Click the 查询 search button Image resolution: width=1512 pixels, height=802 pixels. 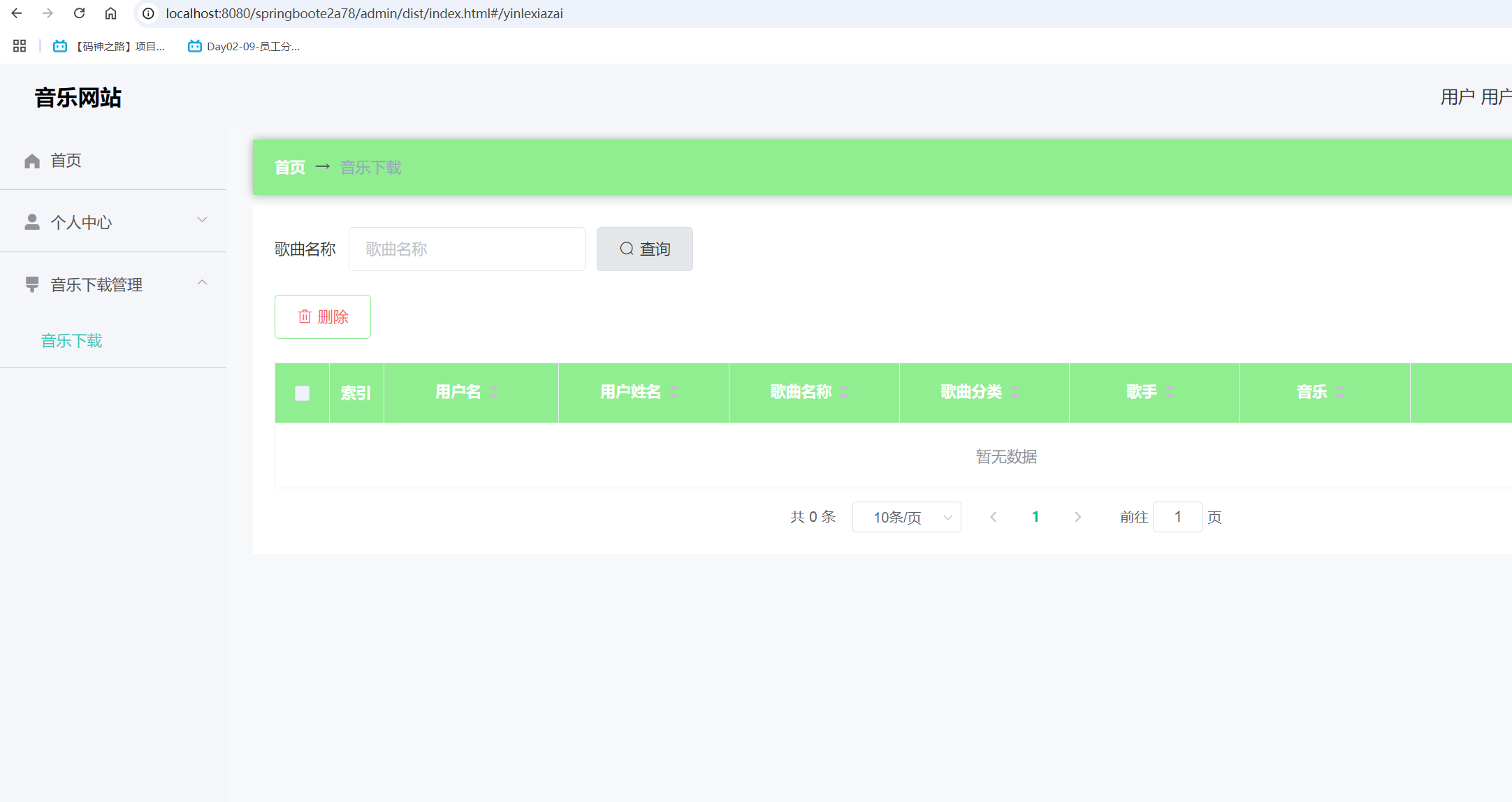pos(644,249)
